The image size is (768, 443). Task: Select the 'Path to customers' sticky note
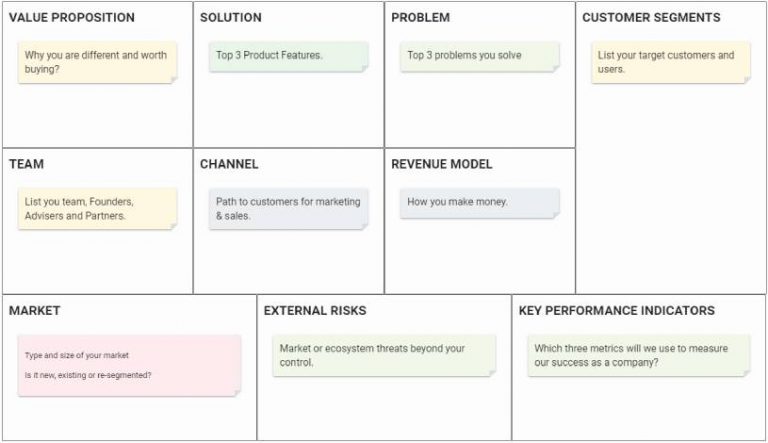pos(288,208)
